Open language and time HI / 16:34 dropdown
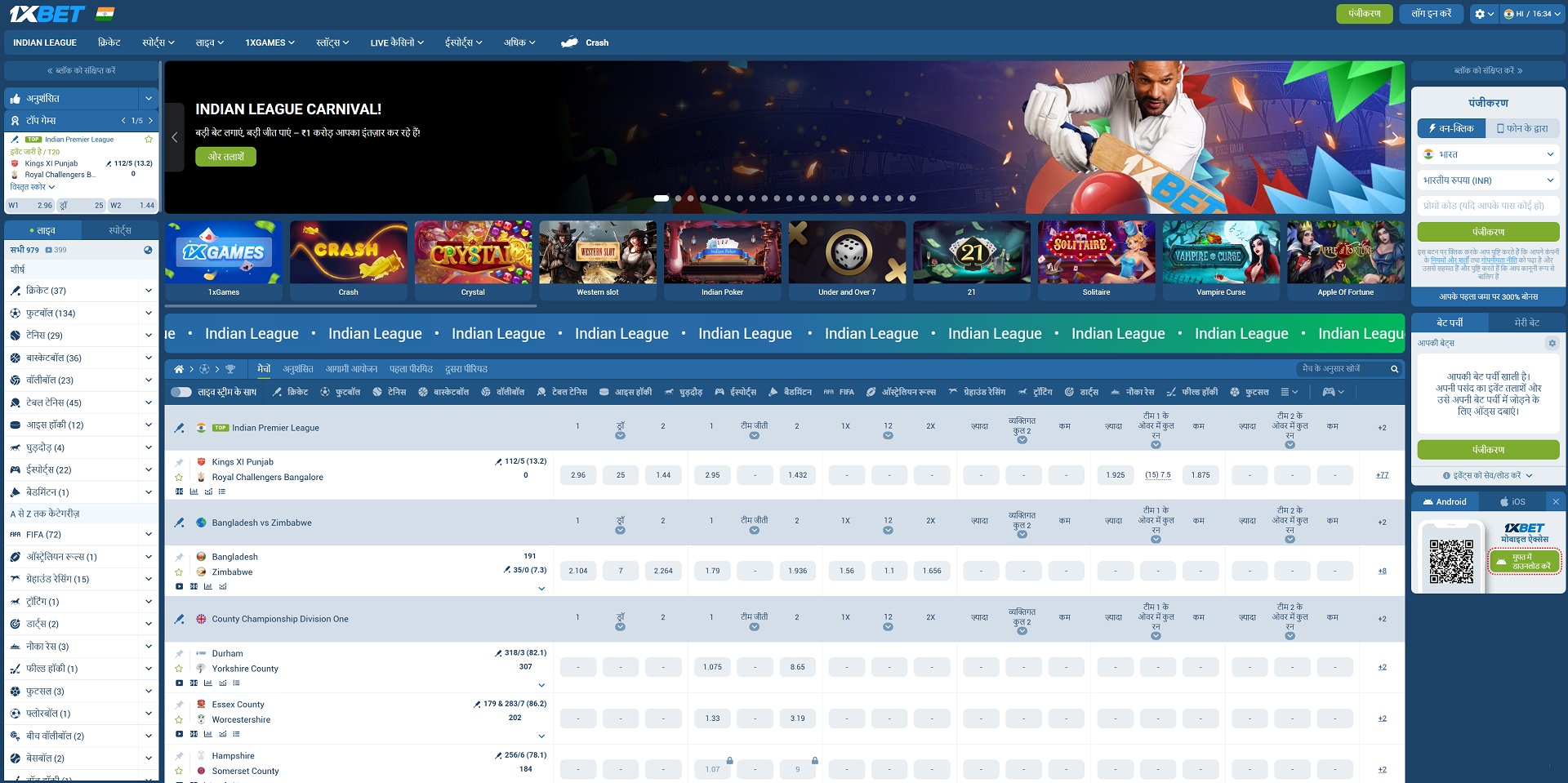 coord(1532,14)
